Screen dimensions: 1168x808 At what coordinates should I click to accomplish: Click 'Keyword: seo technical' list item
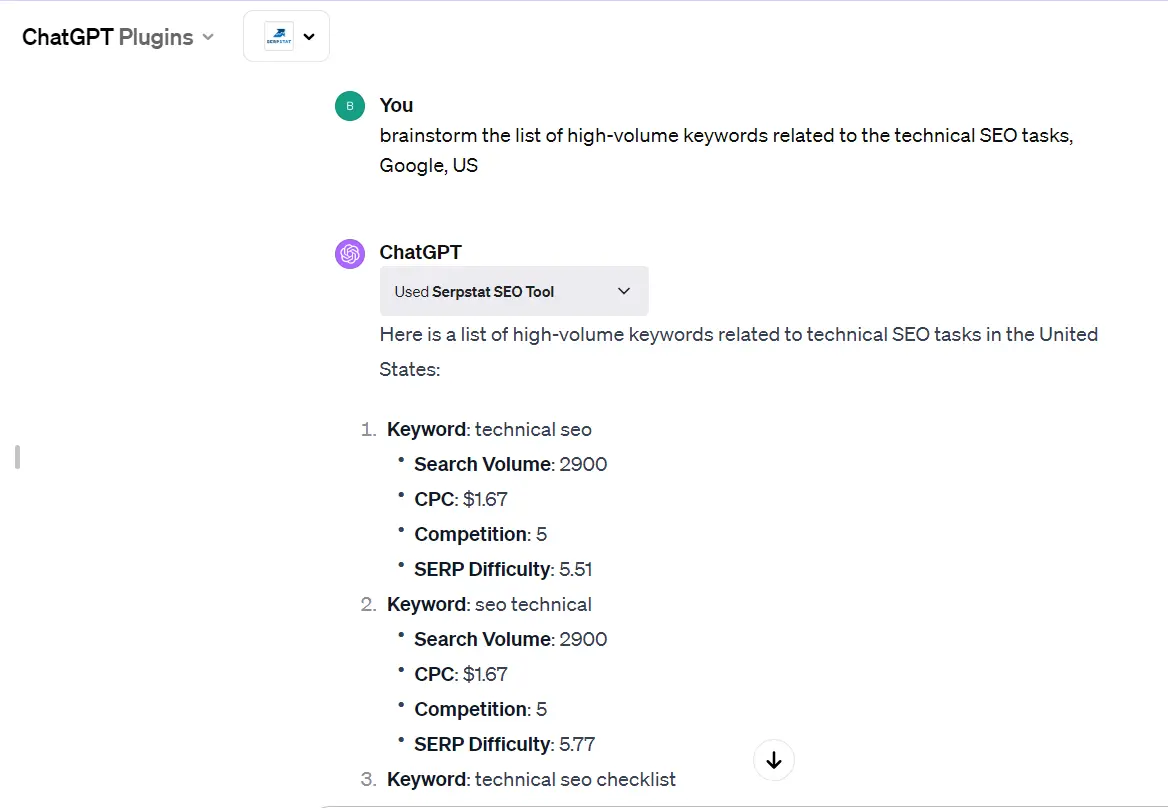point(489,604)
